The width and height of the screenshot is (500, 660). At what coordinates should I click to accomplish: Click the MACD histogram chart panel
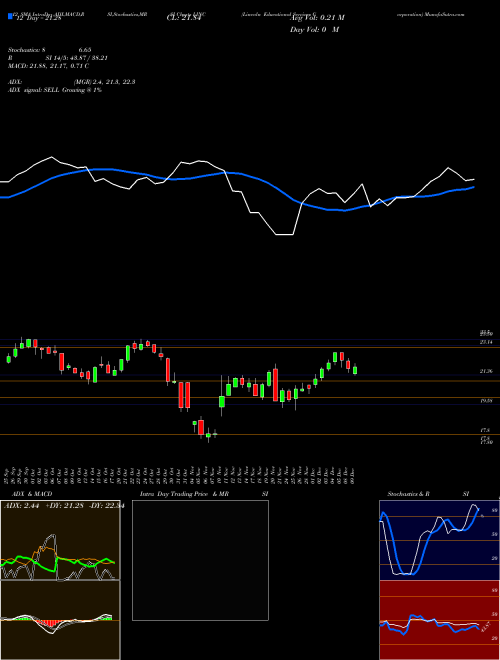pos(60,620)
